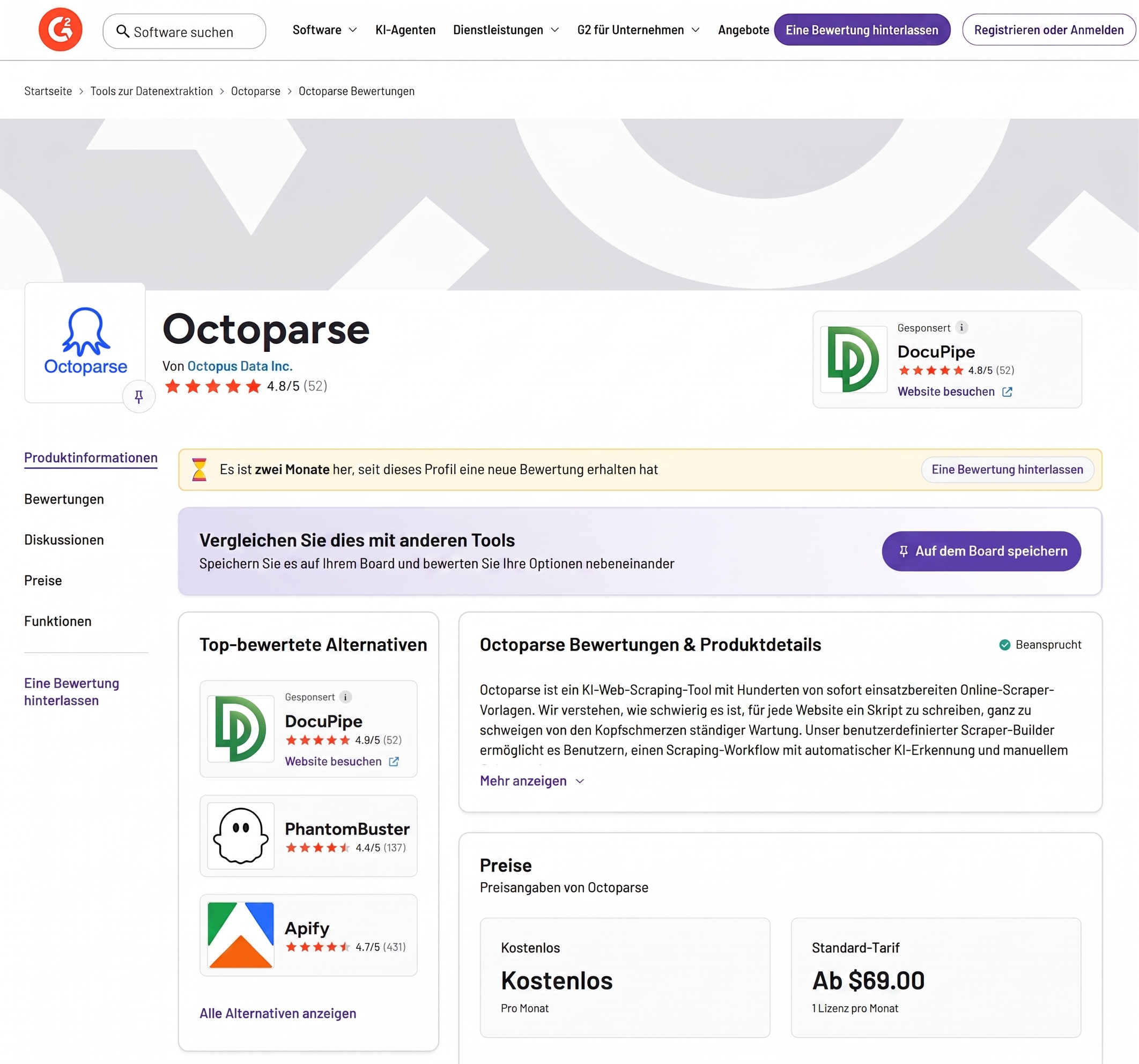The image size is (1139, 1064).
Task: Click sidebar Eine Bewertung hinterlassen link
Action: (72, 692)
